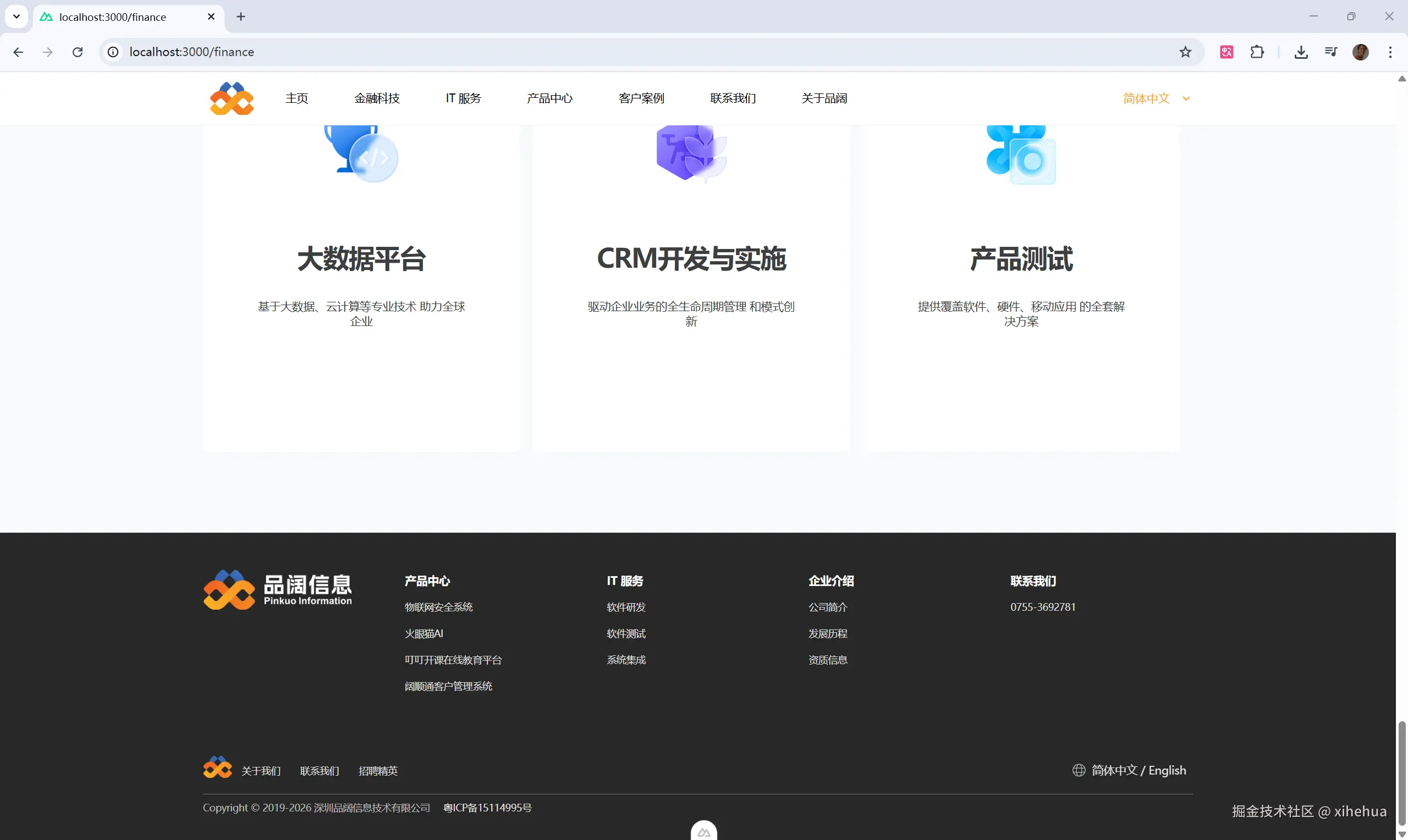Go to 产品中心 in the top navigation

tap(549, 98)
